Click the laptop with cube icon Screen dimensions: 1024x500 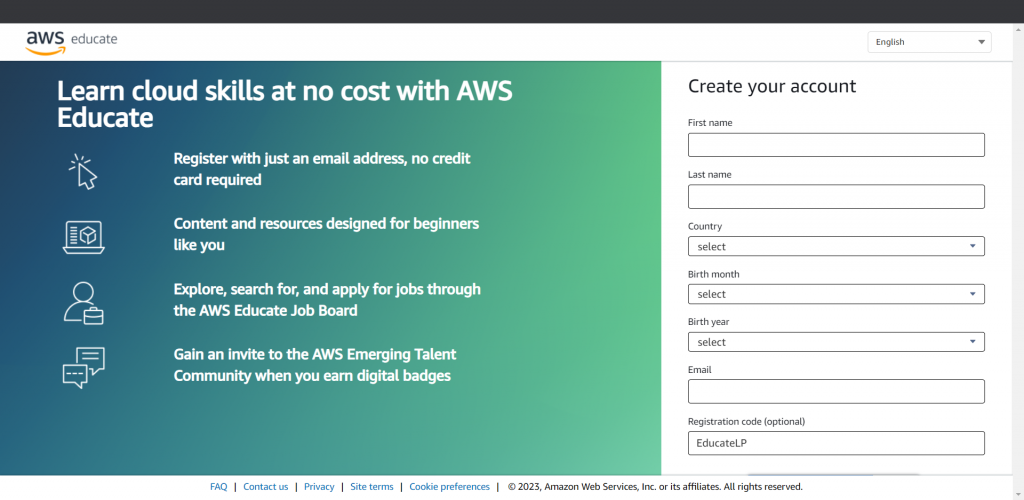[84, 236]
